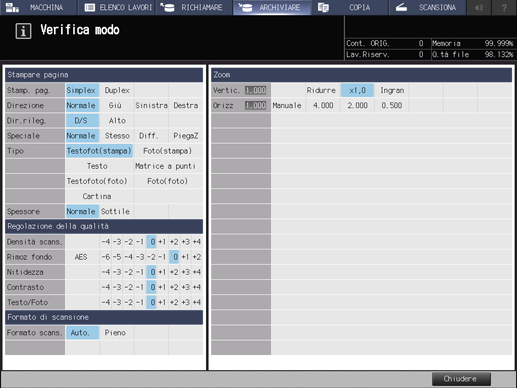Choose Cartina original type

coord(99,196)
